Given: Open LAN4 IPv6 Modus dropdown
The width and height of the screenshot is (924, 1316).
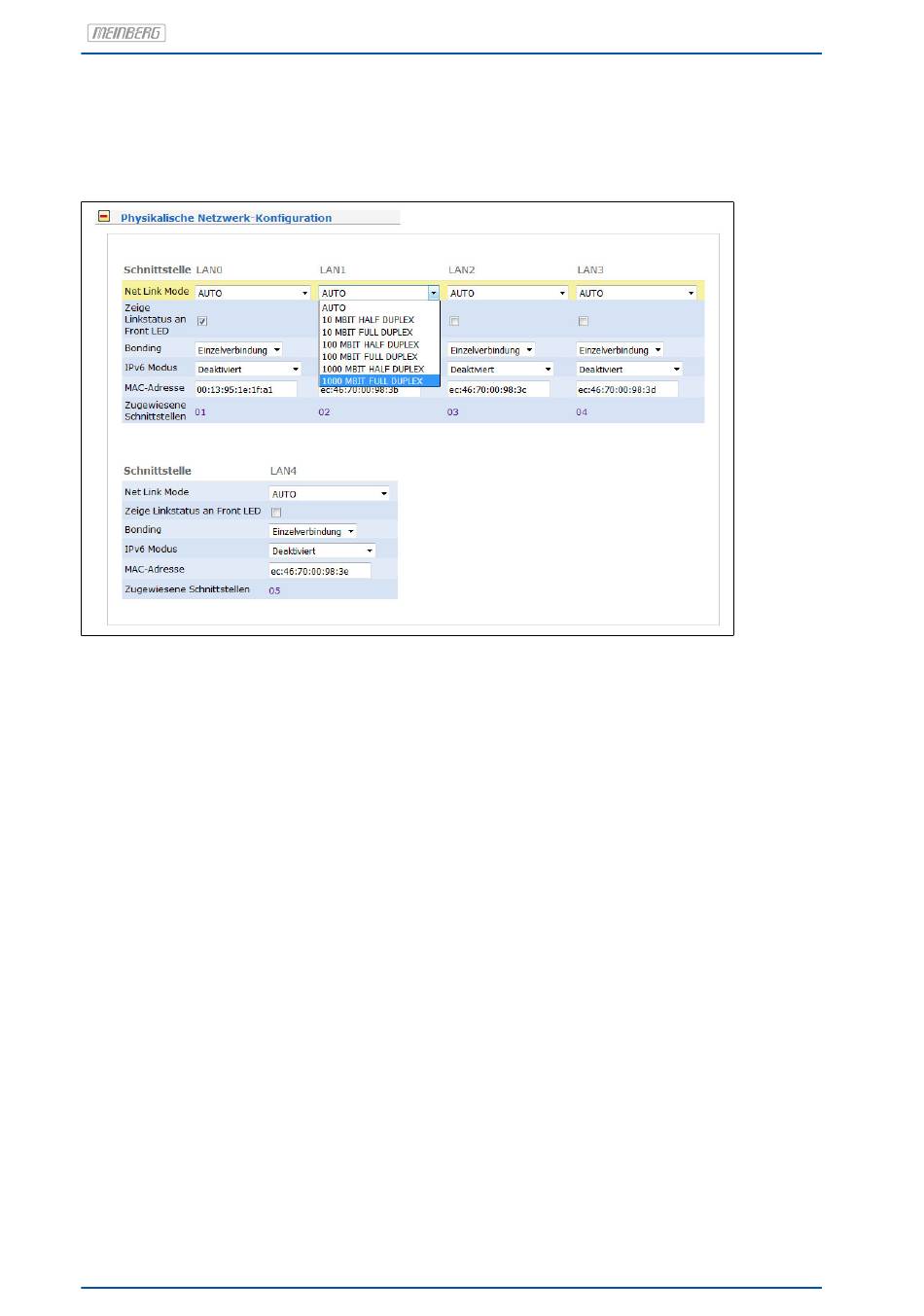Looking at the screenshot, I should 323,551.
